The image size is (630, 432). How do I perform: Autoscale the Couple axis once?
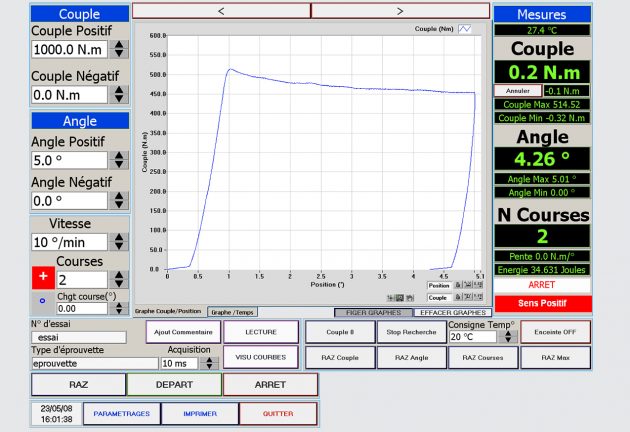coord(468,297)
